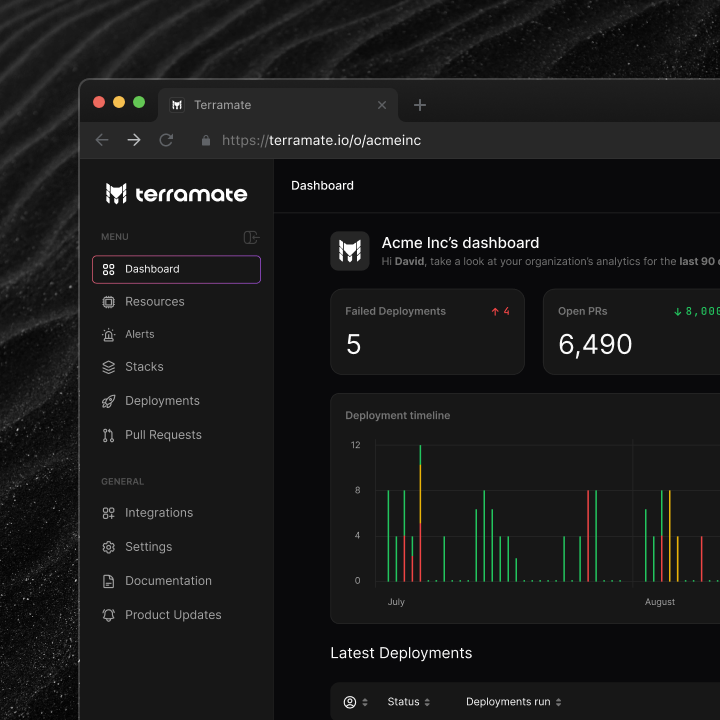720x720 pixels.
Task: Click the Integrations icon
Action: pyautogui.click(x=108, y=513)
